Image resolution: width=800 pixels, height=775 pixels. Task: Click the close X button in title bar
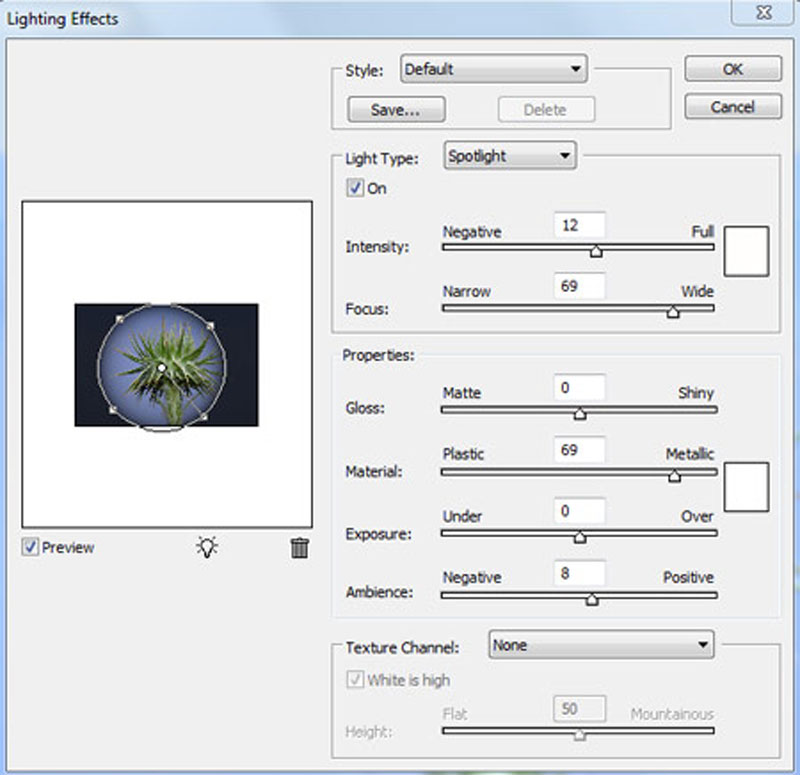(x=765, y=14)
